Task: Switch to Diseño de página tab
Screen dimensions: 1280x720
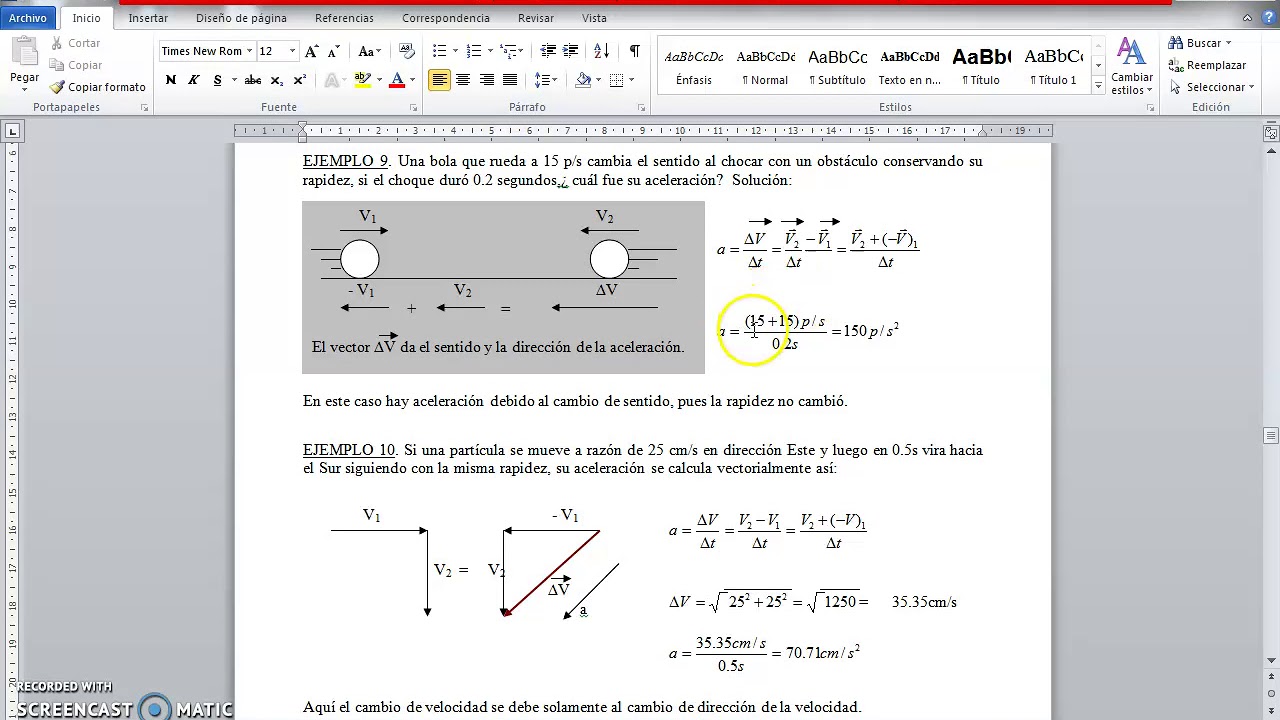Action: click(241, 18)
